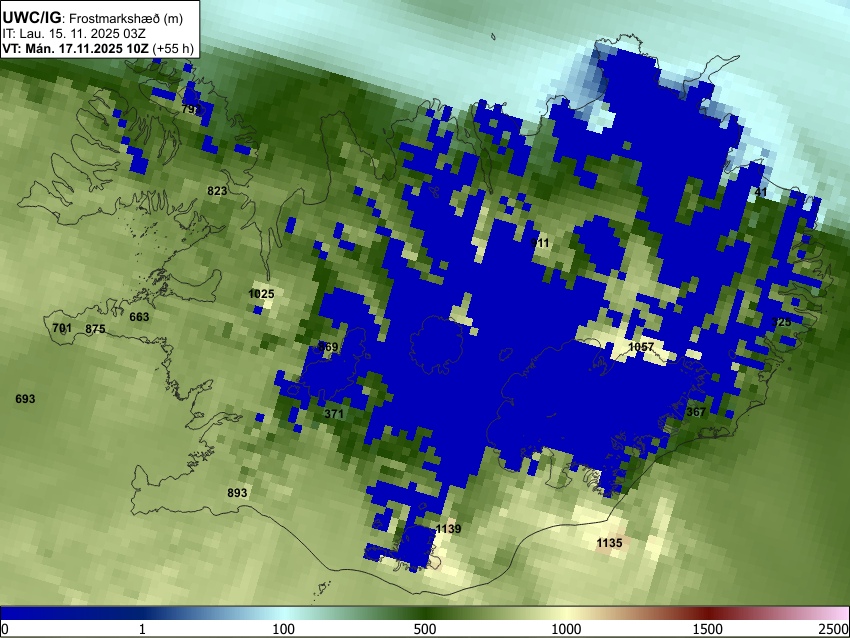Click the map value '367'
850x638 pixels.
696,412
